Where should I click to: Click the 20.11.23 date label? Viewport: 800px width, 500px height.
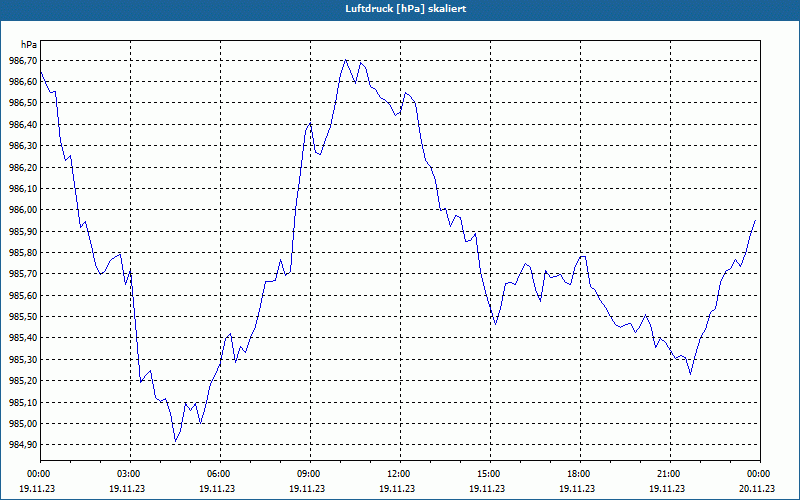coord(756,488)
